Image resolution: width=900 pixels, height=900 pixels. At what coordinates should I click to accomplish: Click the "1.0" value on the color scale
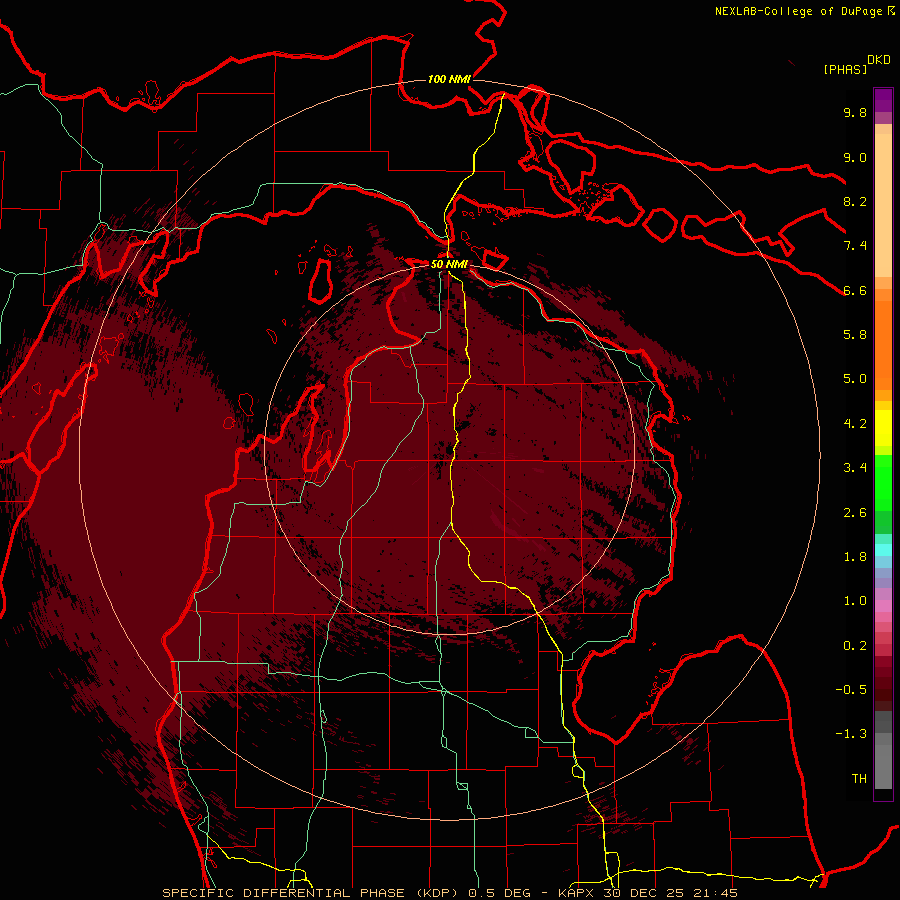(x=855, y=601)
